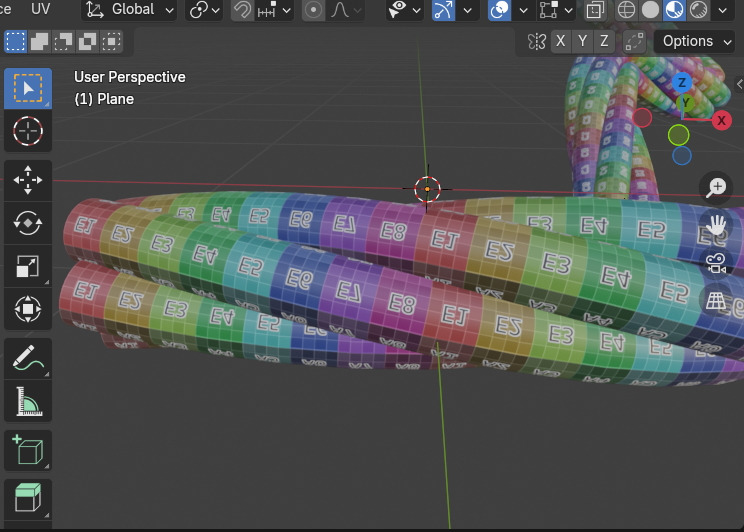Toggle snapping magnet
Screen dimensions: 744x532
click(x=242, y=10)
